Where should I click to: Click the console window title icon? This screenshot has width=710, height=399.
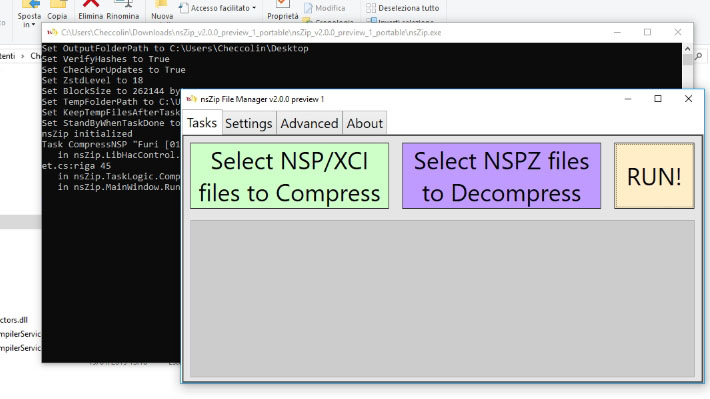tap(52, 32)
